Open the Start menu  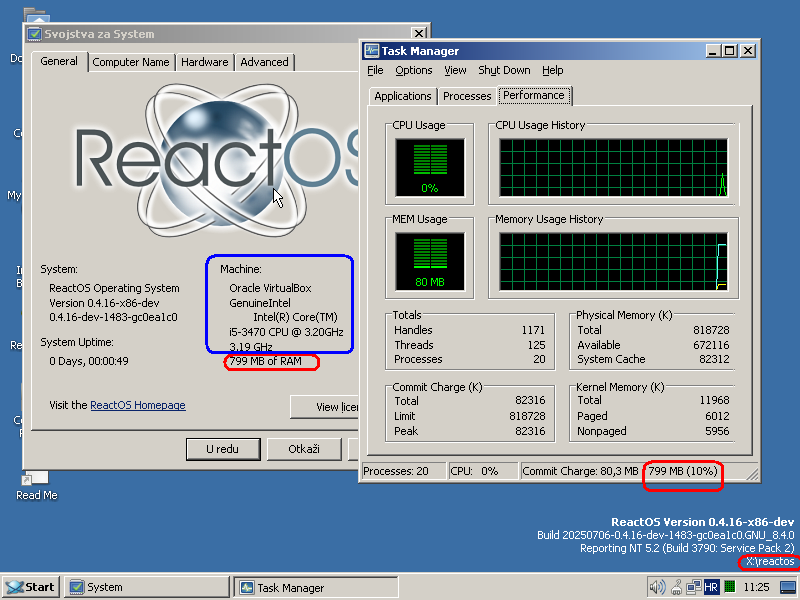click(31, 587)
